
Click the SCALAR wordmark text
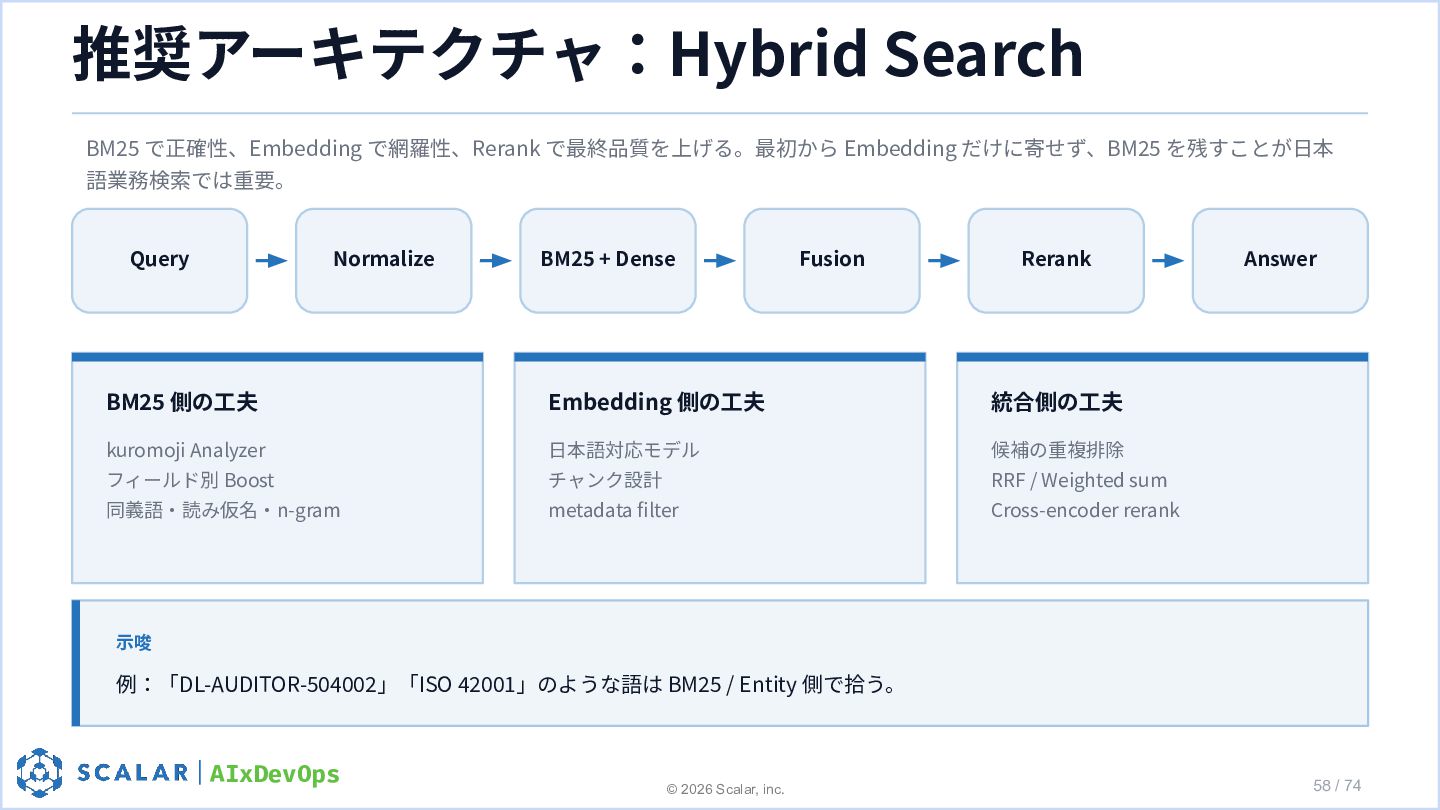[133, 772]
